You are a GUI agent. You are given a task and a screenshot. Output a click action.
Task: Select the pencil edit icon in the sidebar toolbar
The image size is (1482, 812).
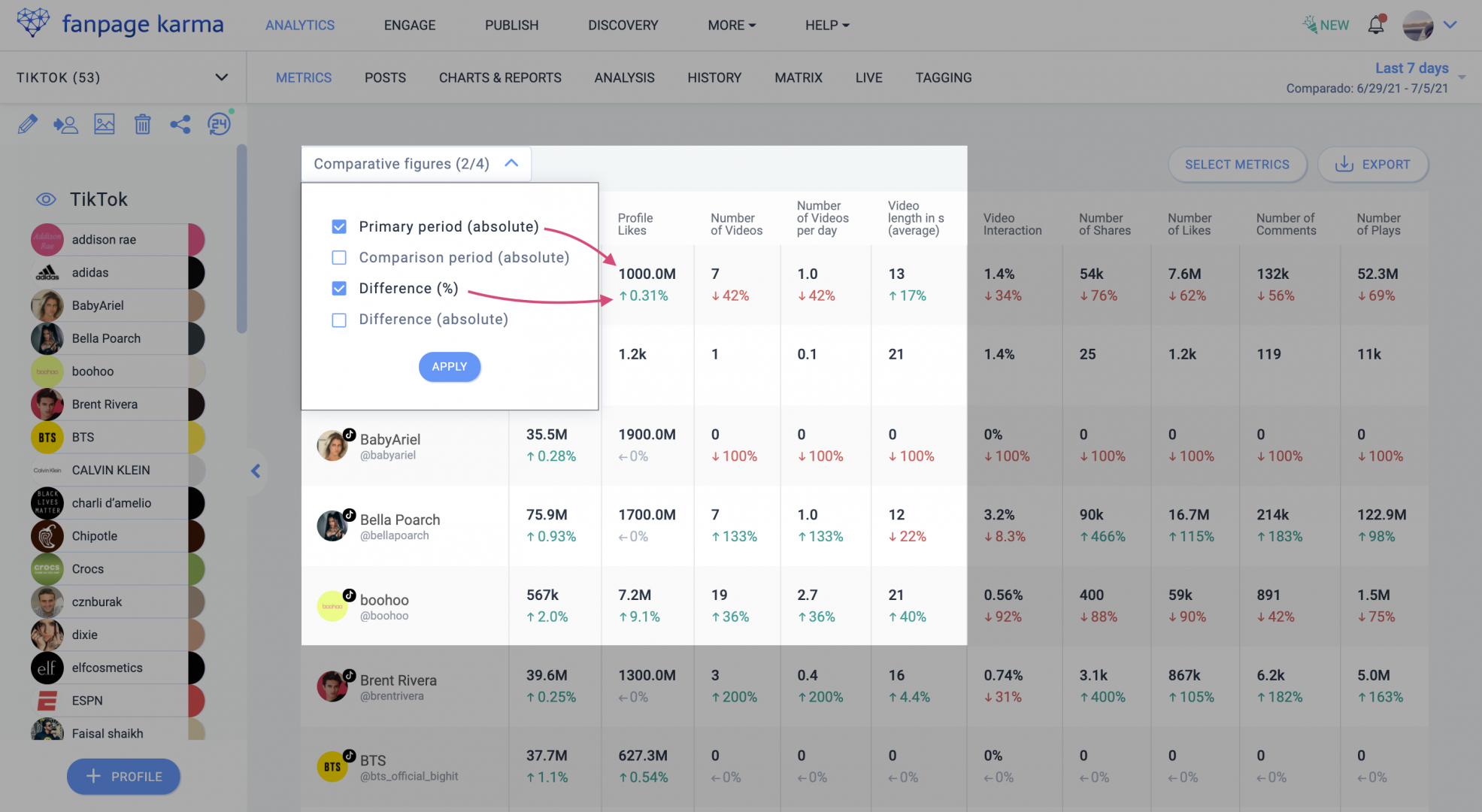click(28, 124)
